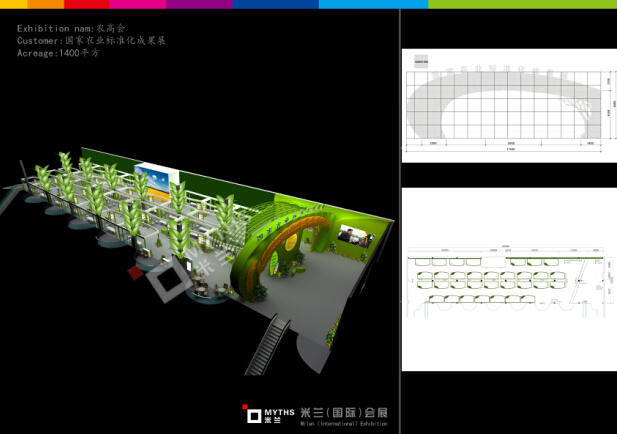Click the "米兰(国际)会展" brand text

pyautogui.click(x=342, y=411)
